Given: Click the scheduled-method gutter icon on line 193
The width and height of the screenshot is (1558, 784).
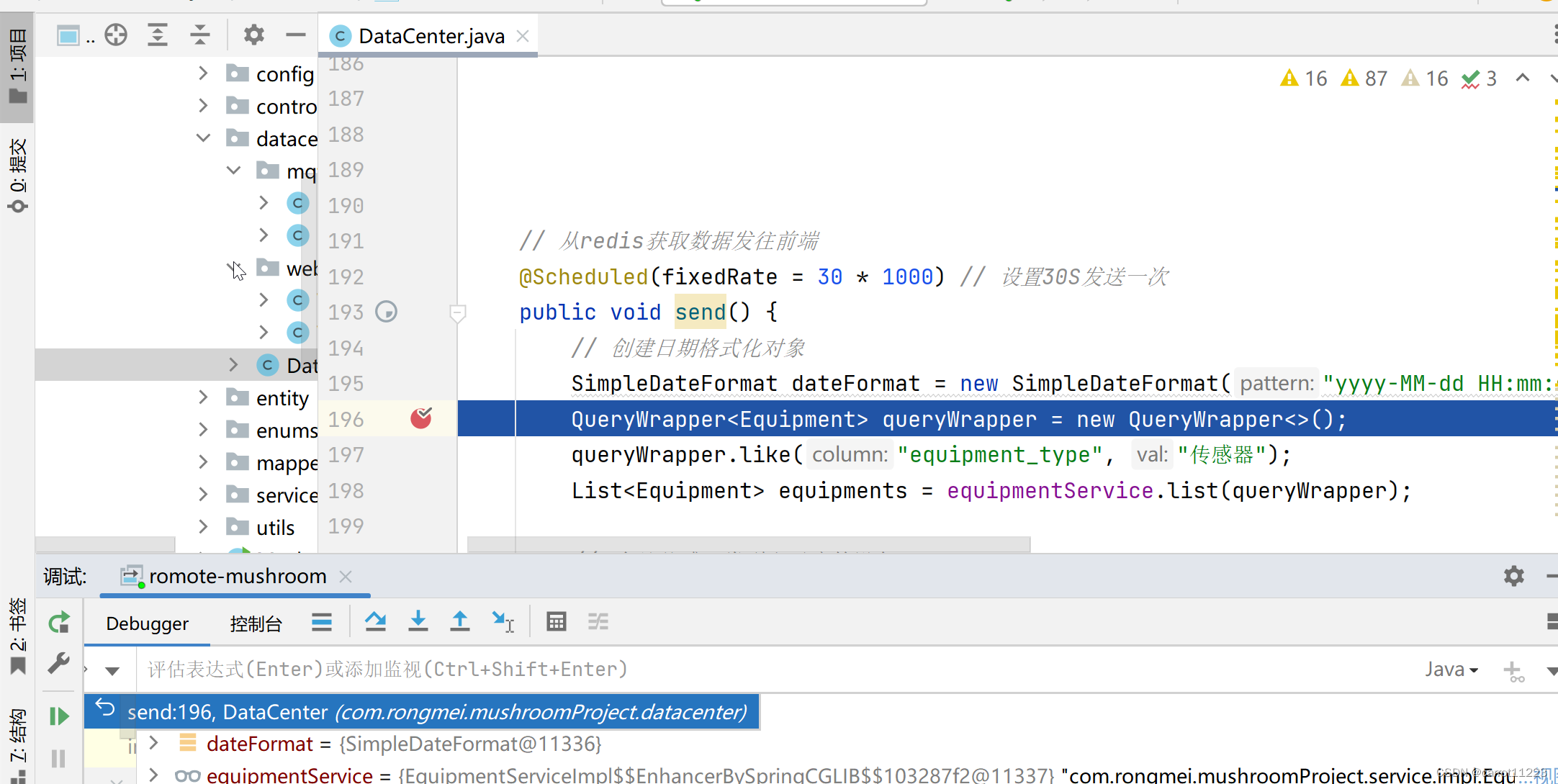Looking at the screenshot, I should click(387, 312).
